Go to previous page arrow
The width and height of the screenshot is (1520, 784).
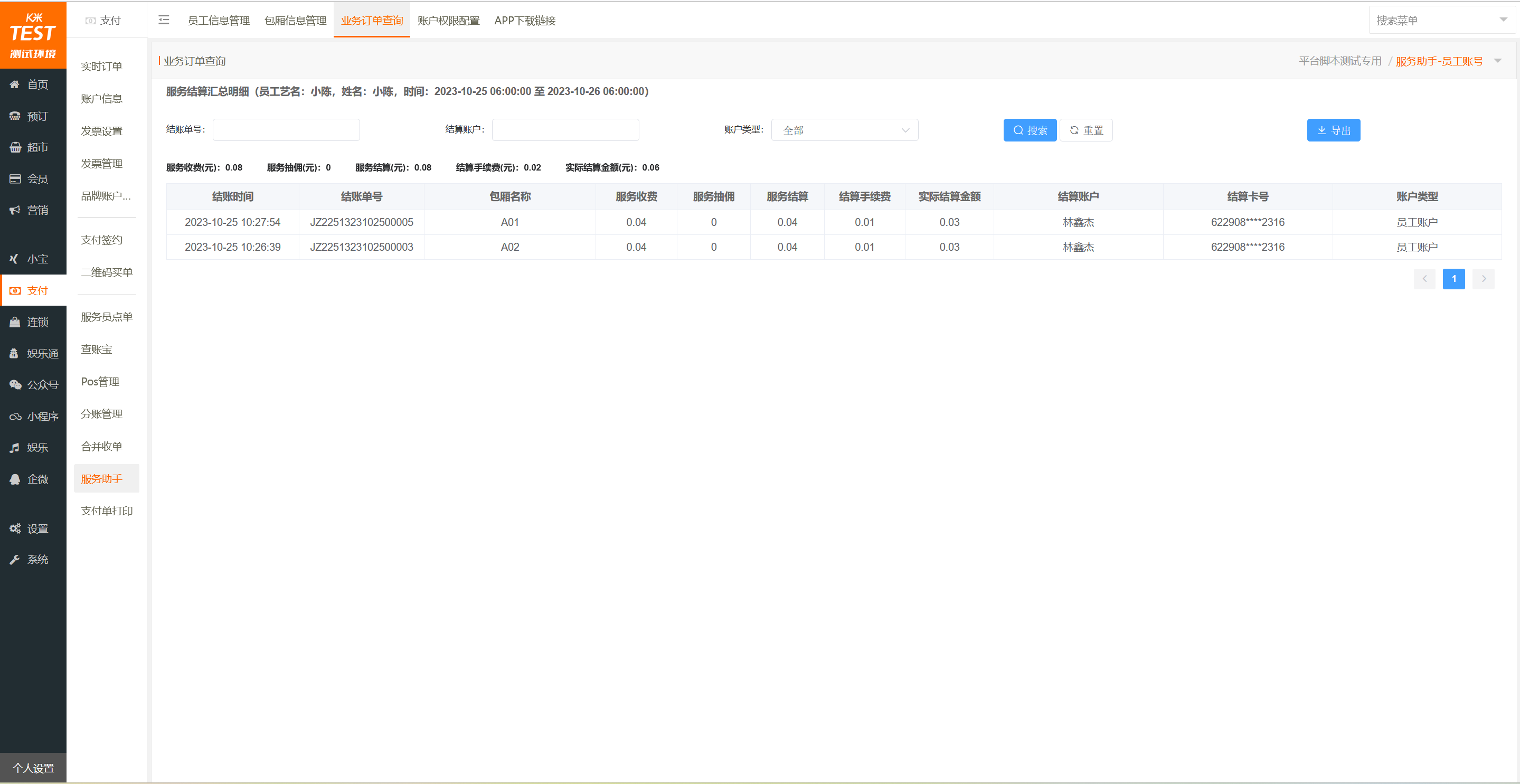click(x=1424, y=278)
